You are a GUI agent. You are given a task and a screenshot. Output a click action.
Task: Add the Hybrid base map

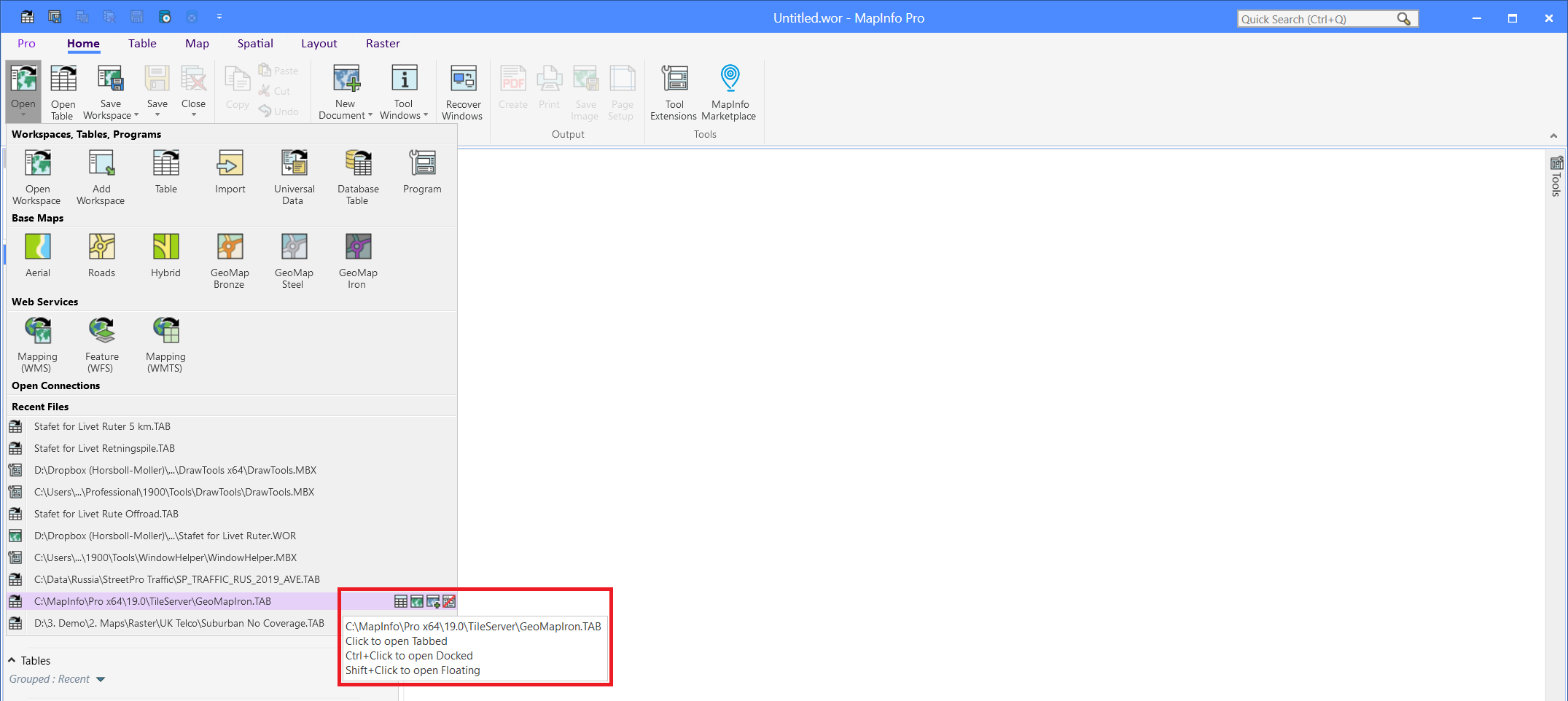(165, 247)
